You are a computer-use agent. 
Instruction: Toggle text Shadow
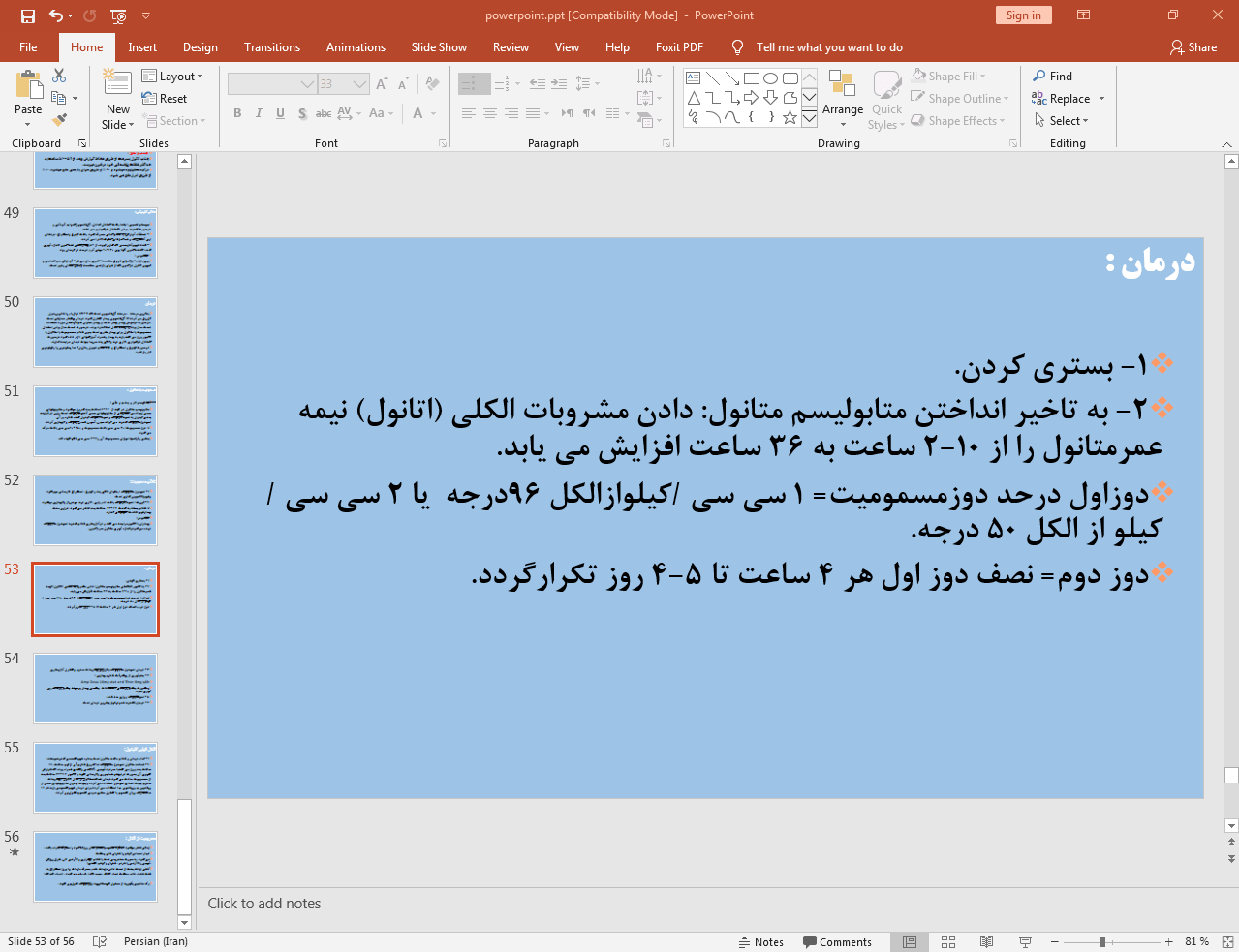[x=302, y=113]
